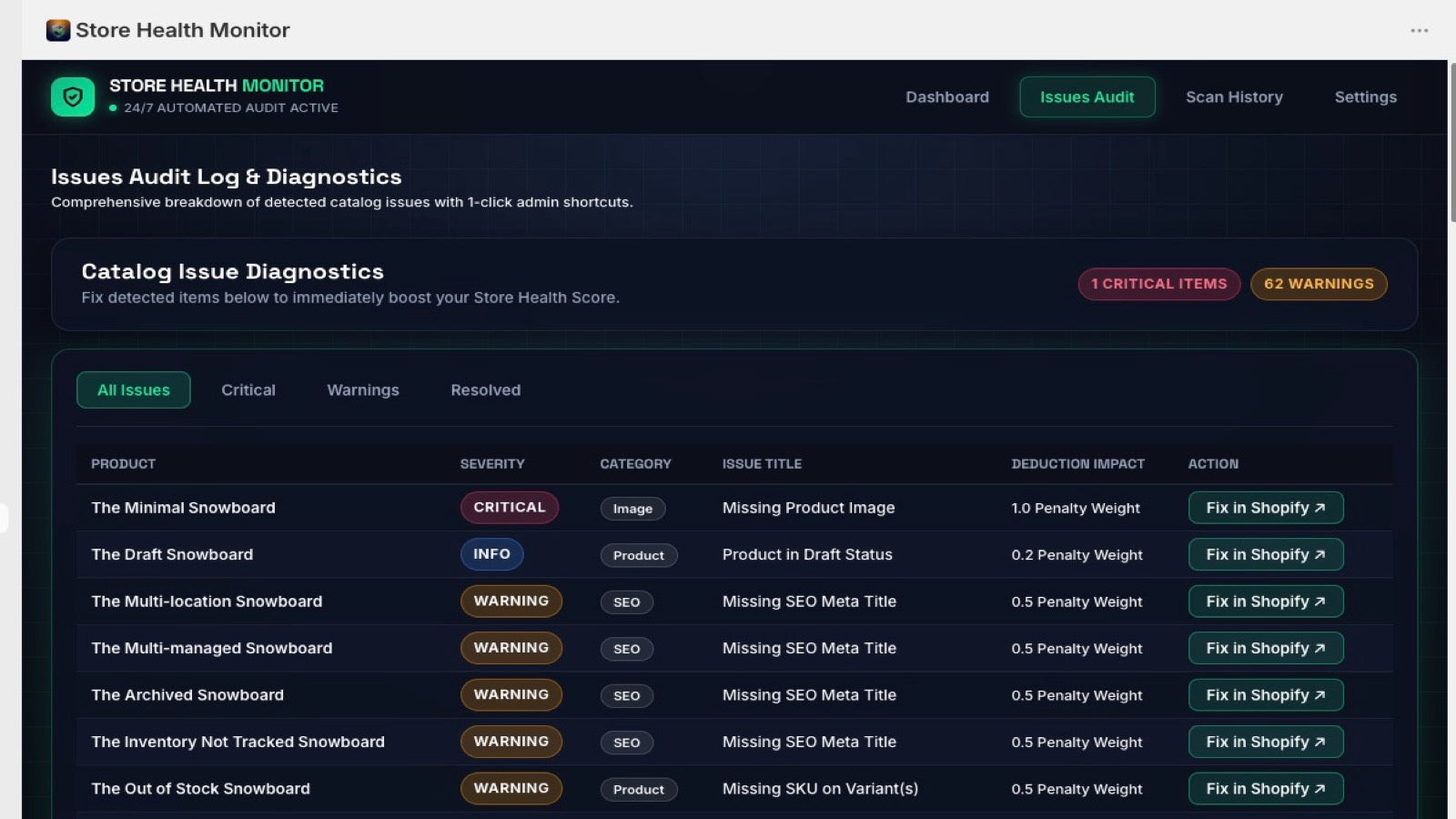
Task: Click the ISSUE TITLE column header
Action: click(x=762, y=464)
